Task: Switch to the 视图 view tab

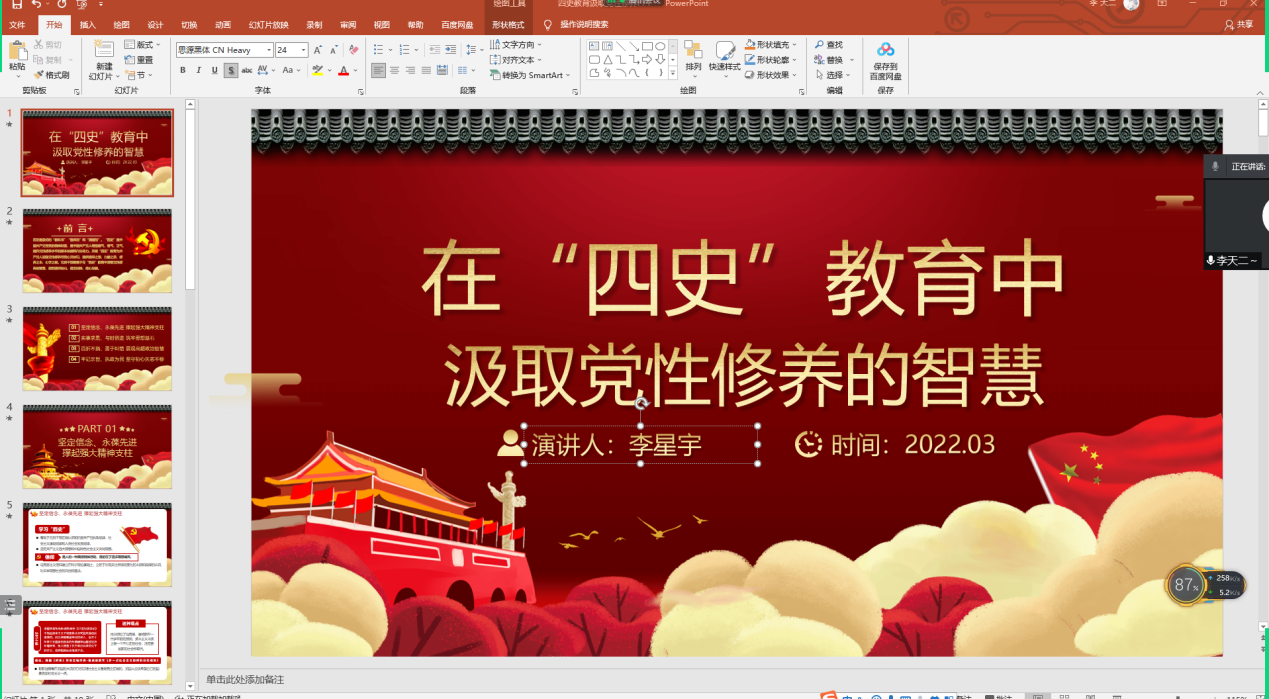Action: [x=382, y=24]
